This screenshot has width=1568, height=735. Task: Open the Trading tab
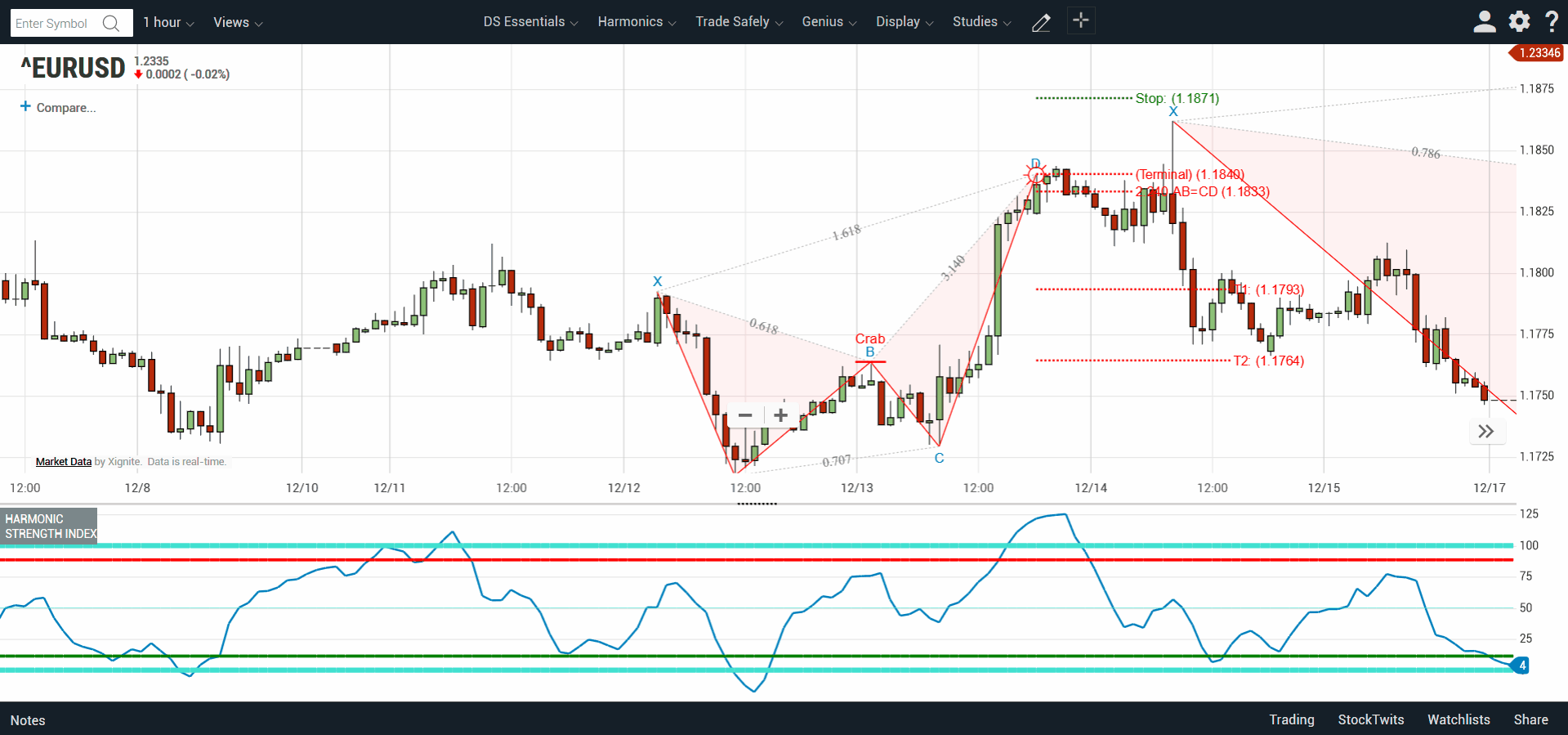(x=1292, y=719)
